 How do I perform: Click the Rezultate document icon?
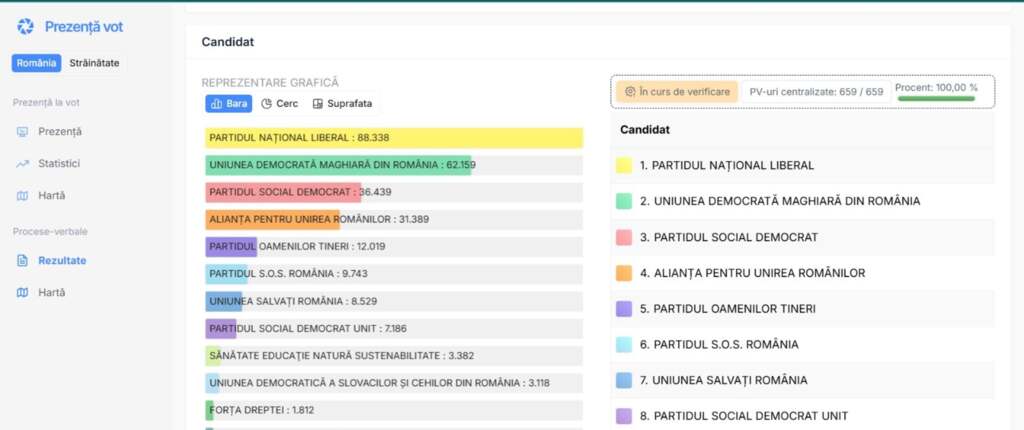coord(23,261)
